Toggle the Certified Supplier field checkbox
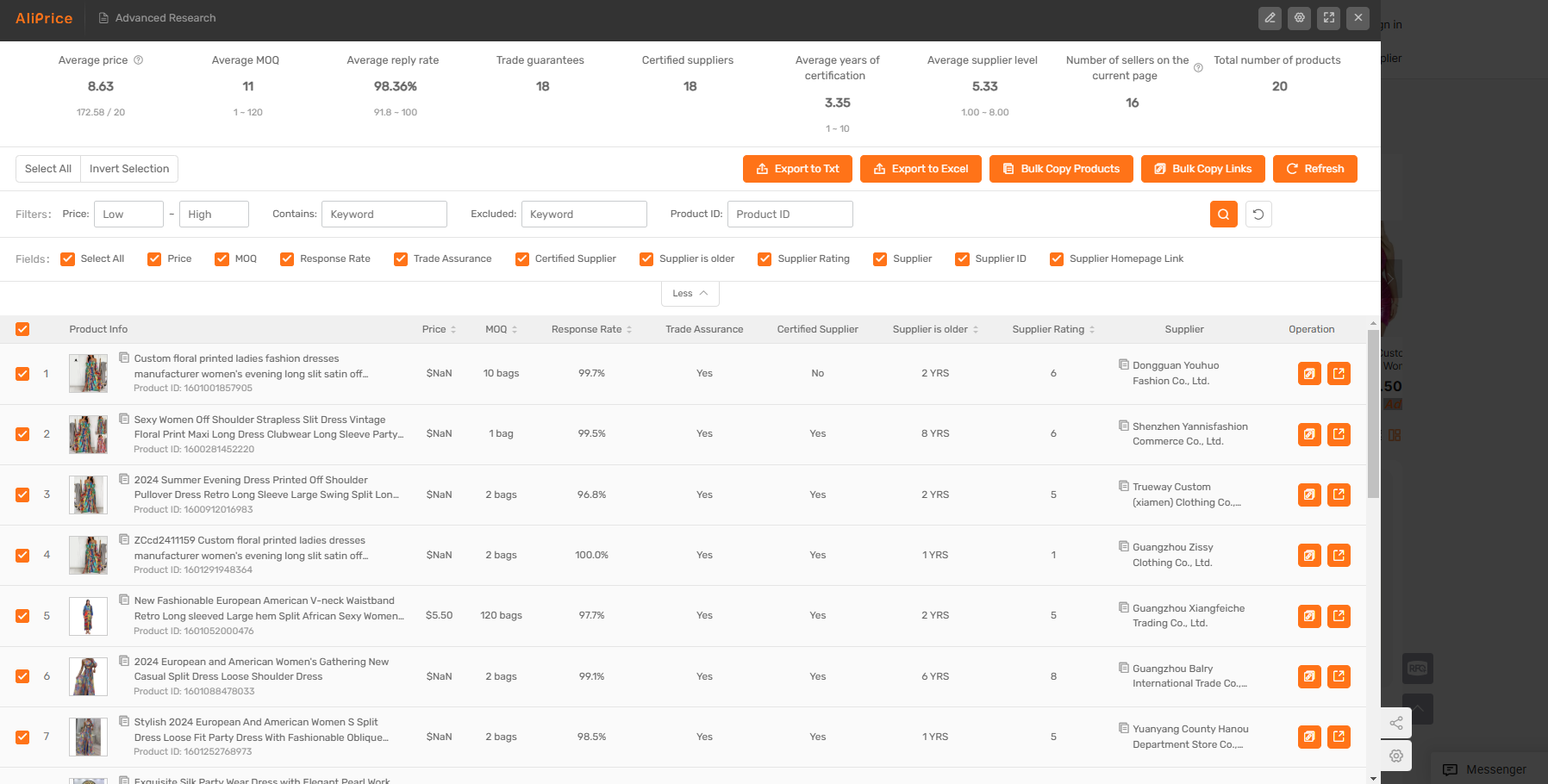 click(521, 259)
